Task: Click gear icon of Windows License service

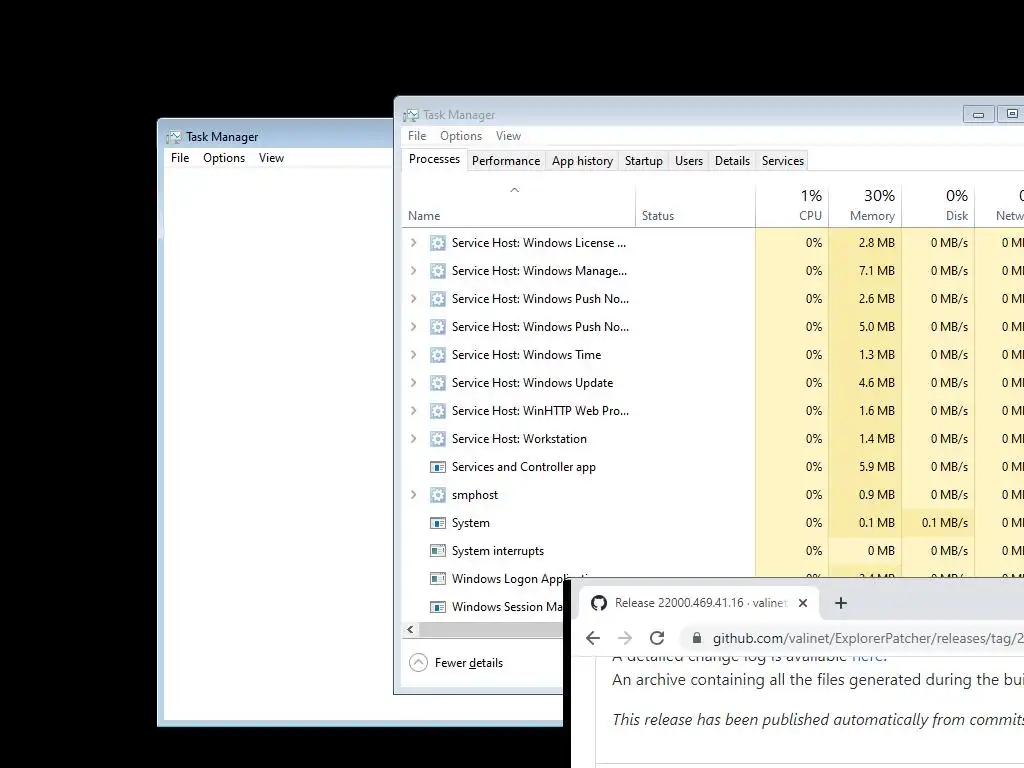Action: click(x=438, y=243)
